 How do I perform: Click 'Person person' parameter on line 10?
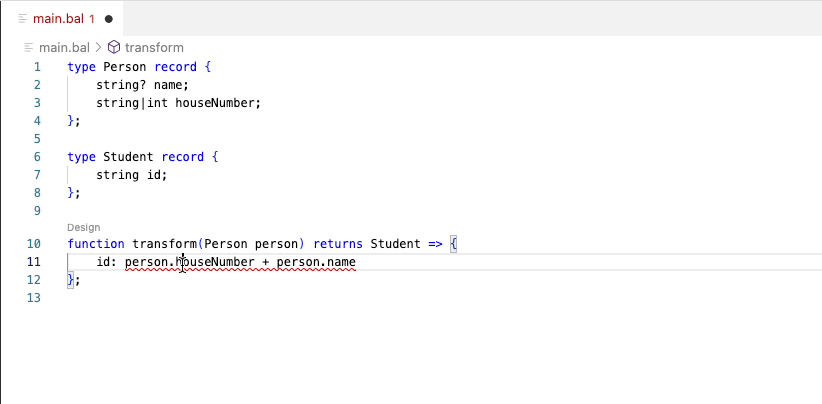(x=251, y=244)
